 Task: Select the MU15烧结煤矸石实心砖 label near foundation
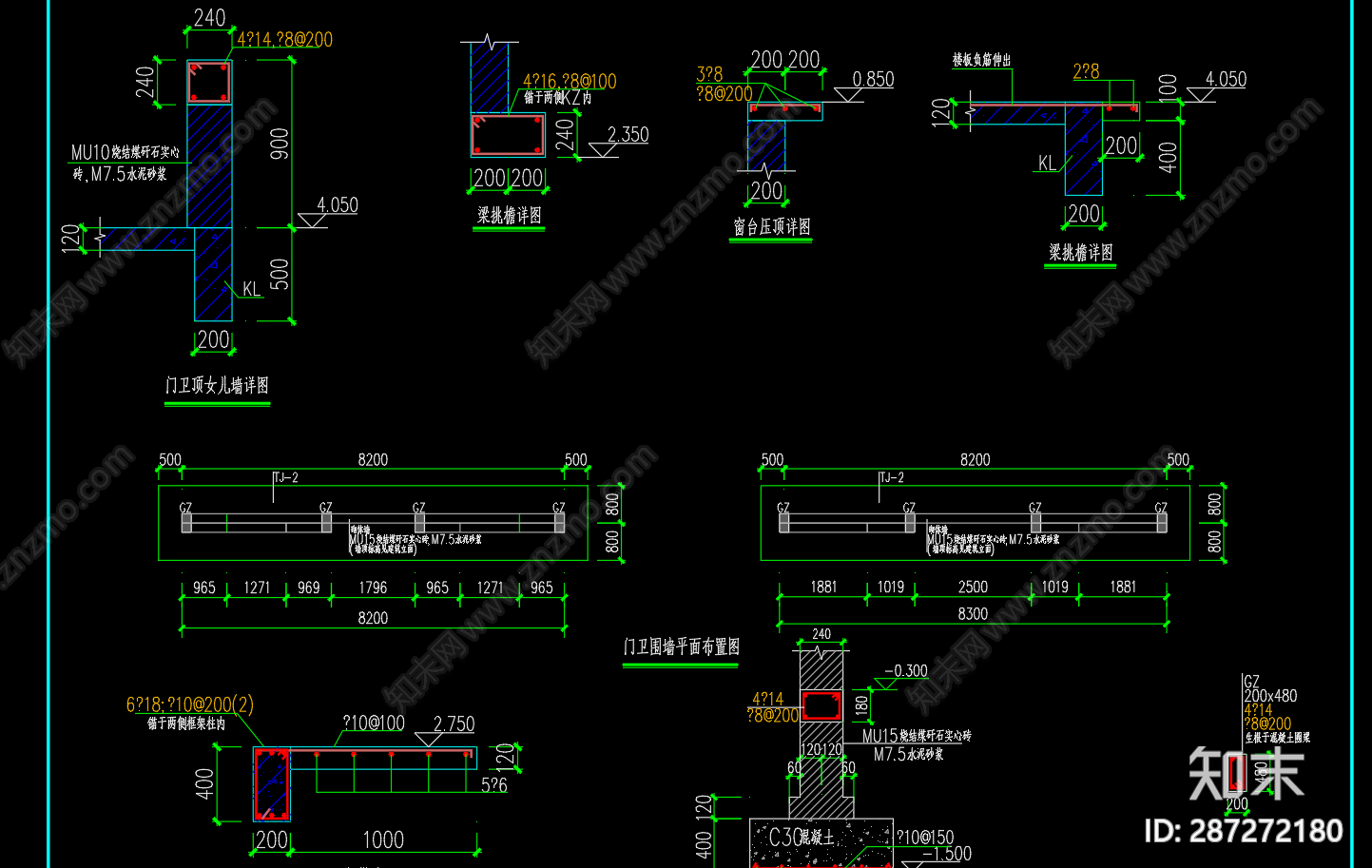(917, 736)
